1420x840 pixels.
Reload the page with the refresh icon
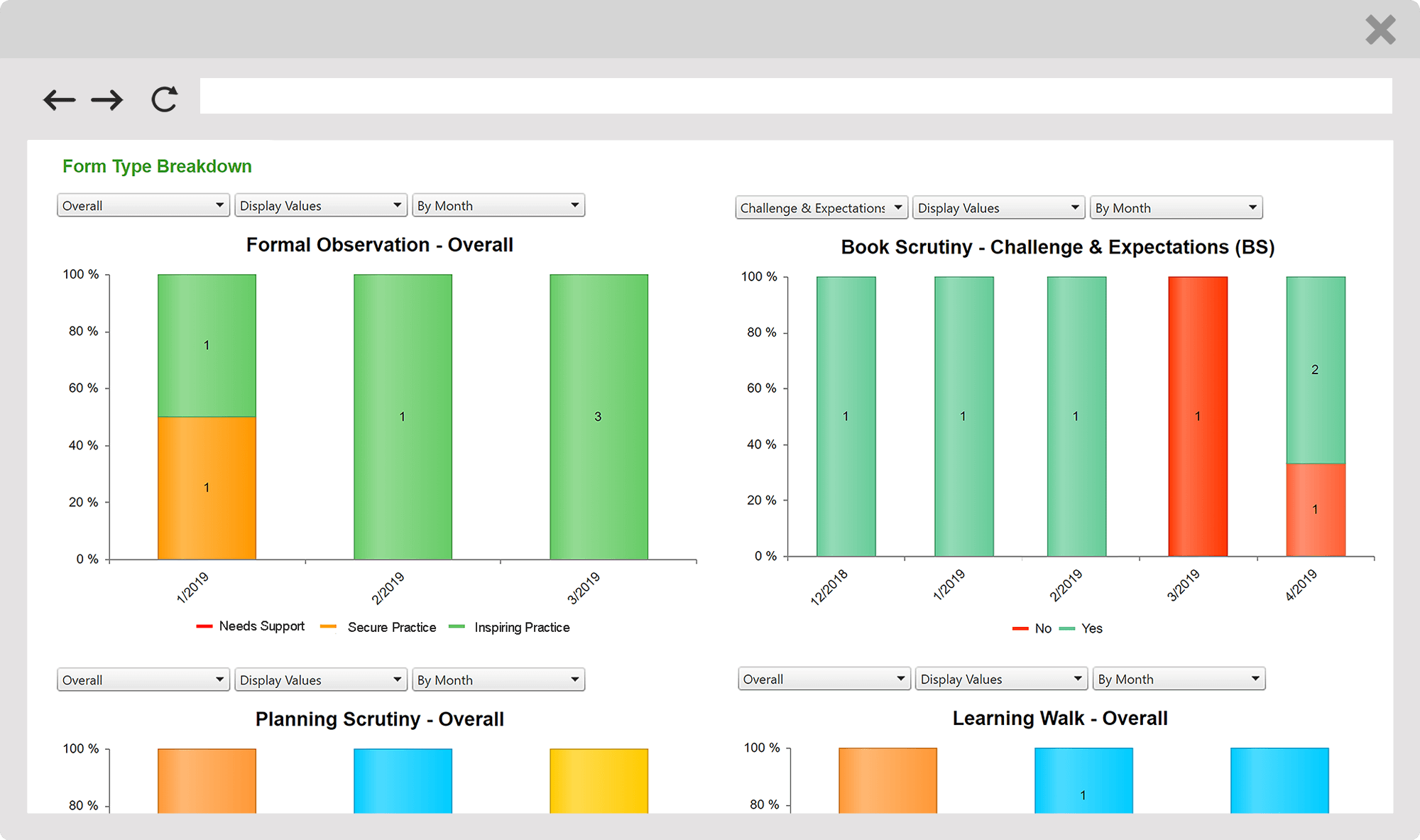pos(165,99)
